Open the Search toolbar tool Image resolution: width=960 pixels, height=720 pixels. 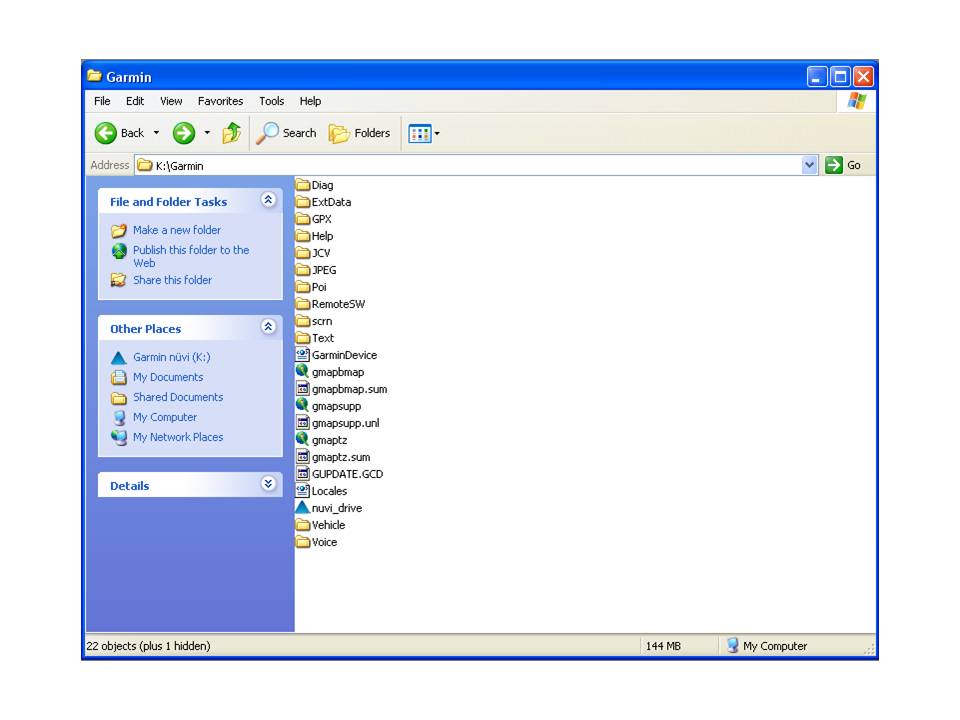tap(287, 133)
